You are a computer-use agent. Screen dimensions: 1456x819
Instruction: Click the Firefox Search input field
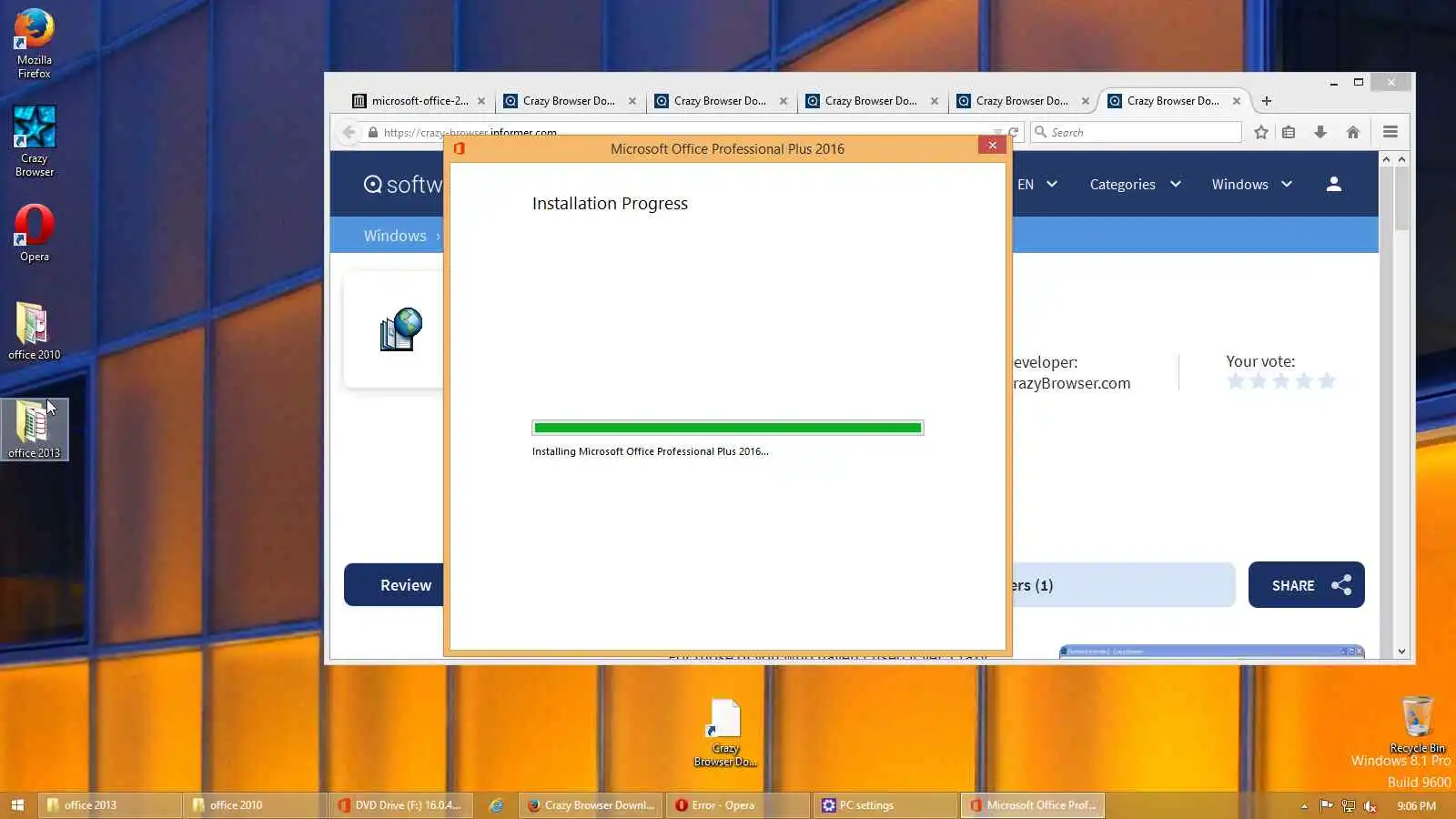click(x=1137, y=132)
